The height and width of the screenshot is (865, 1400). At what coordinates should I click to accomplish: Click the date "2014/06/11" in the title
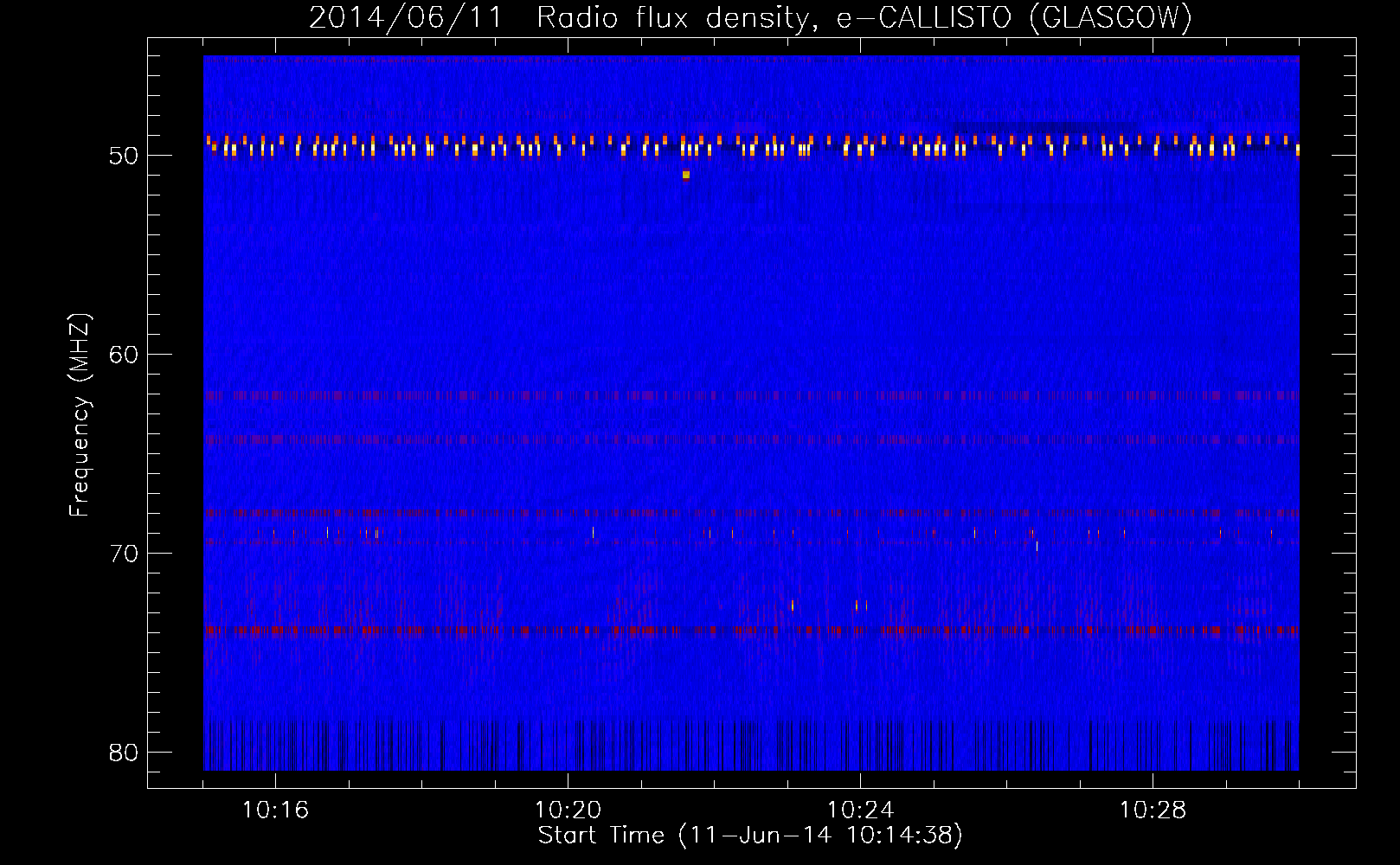[406, 17]
